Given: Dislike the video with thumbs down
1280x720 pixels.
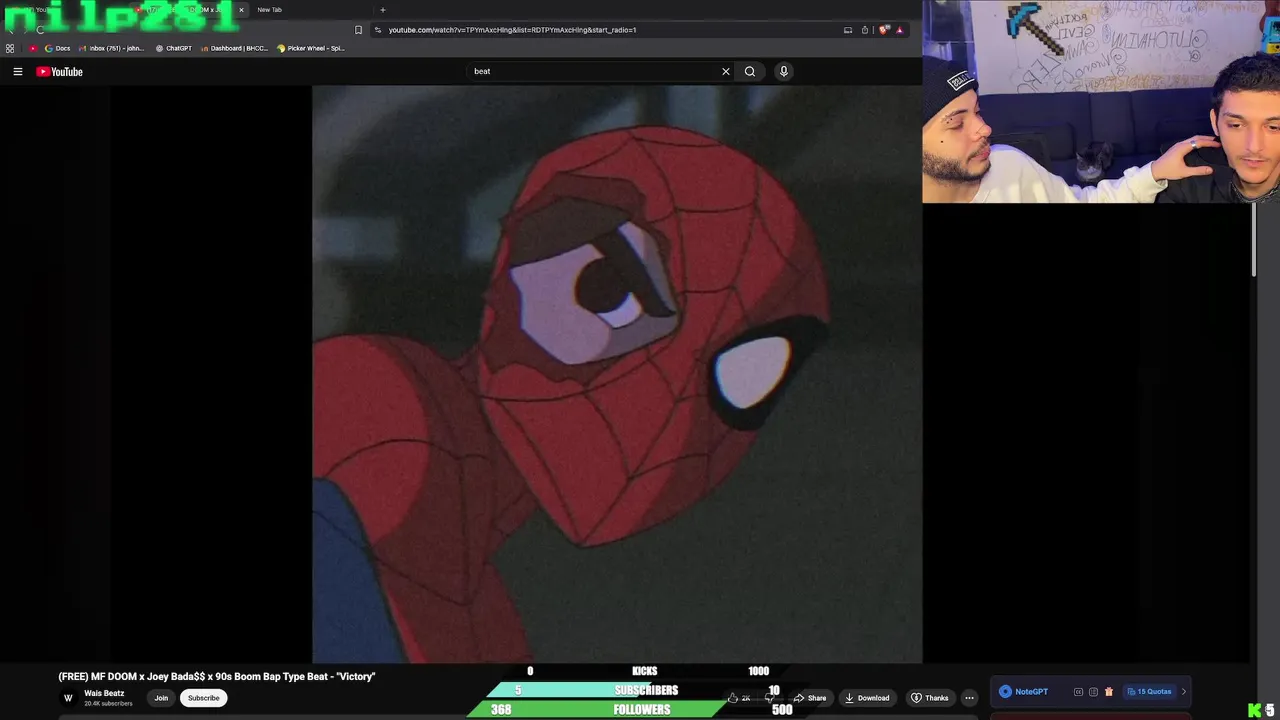Looking at the screenshot, I should (769, 698).
